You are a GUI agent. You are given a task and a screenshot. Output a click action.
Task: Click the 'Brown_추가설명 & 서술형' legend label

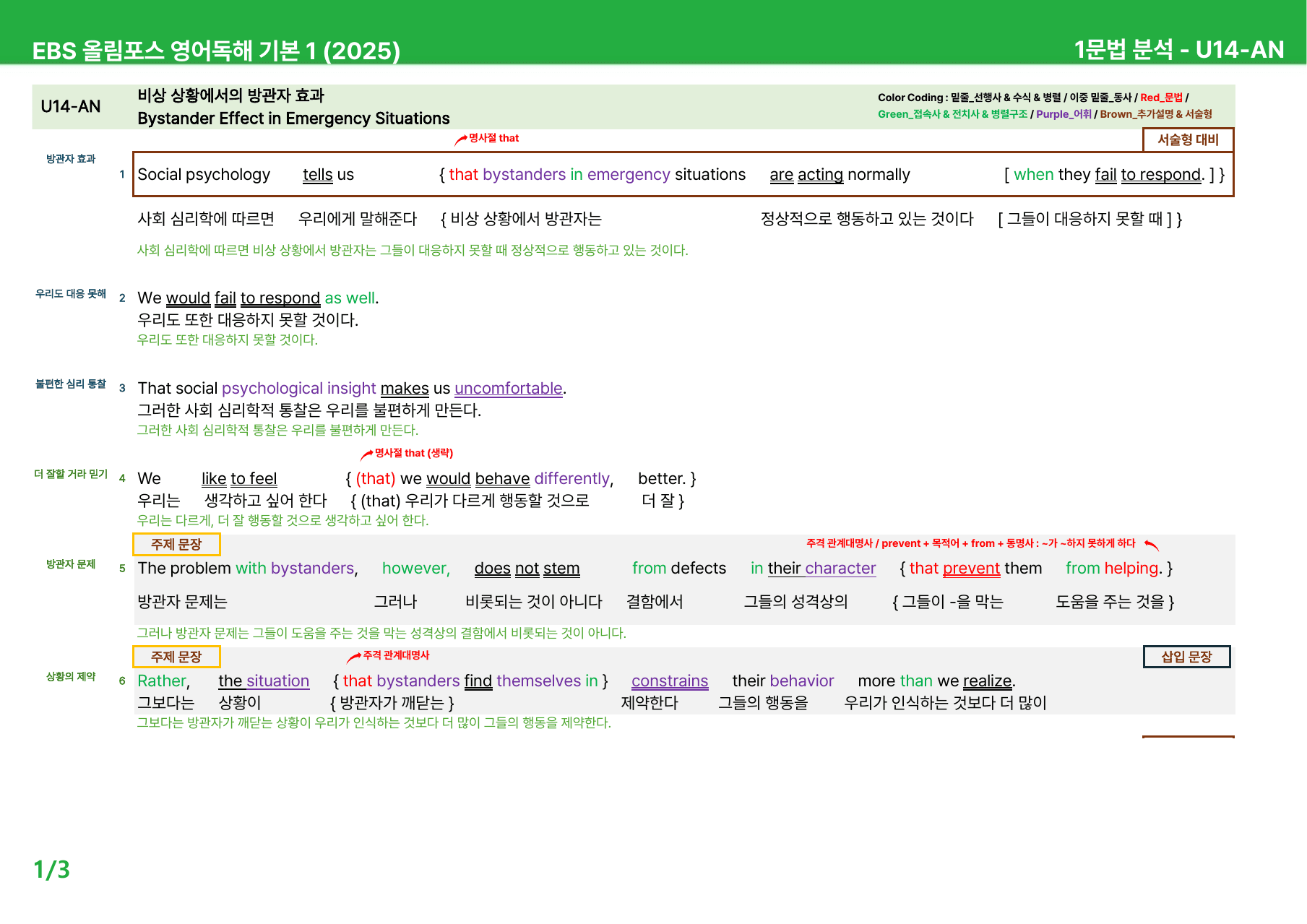(x=1156, y=114)
